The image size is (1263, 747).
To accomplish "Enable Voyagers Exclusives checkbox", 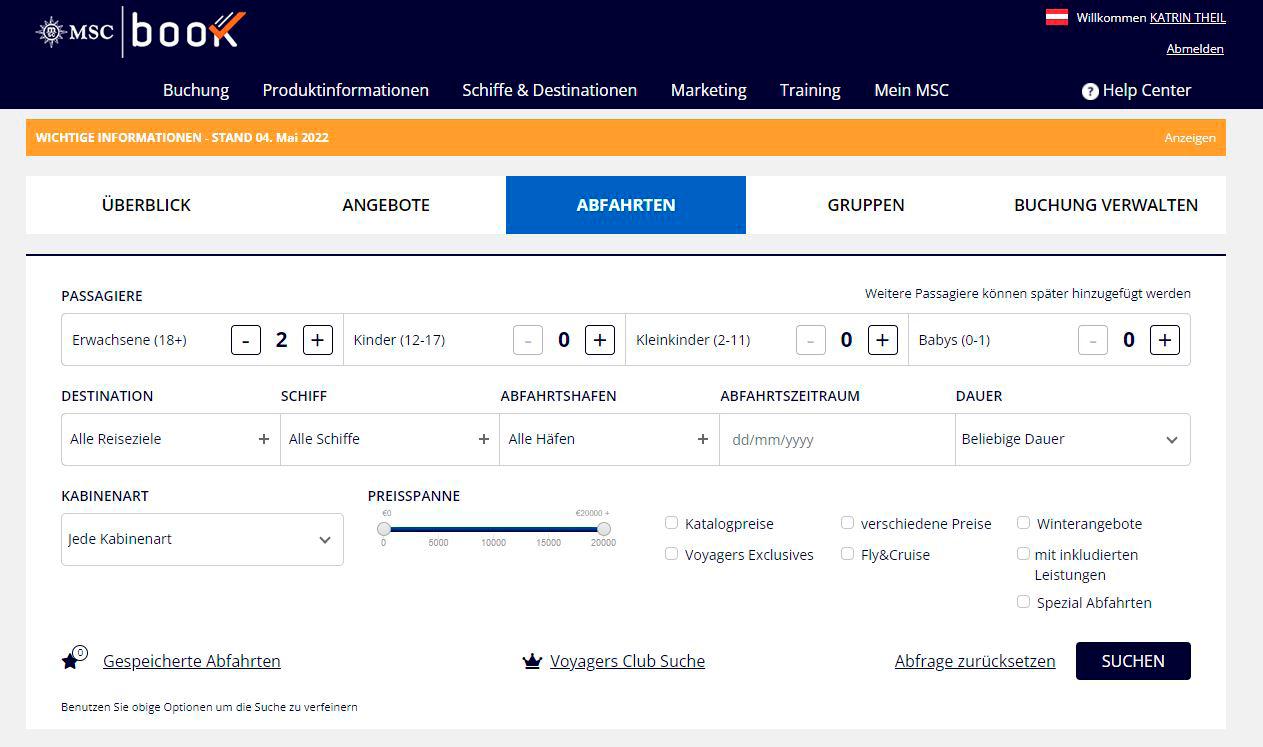I will coord(672,554).
